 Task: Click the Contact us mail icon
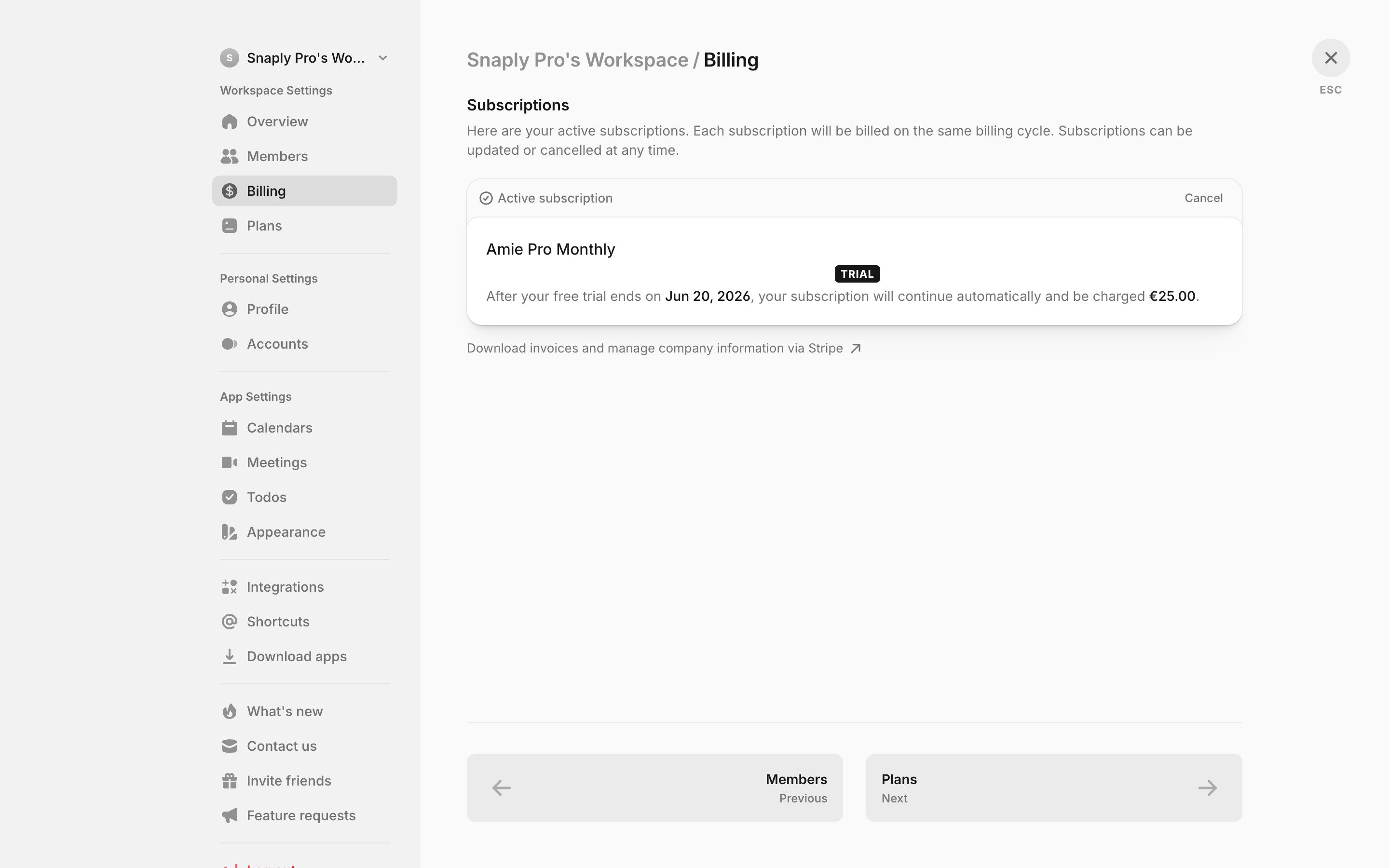pyautogui.click(x=230, y=746)
